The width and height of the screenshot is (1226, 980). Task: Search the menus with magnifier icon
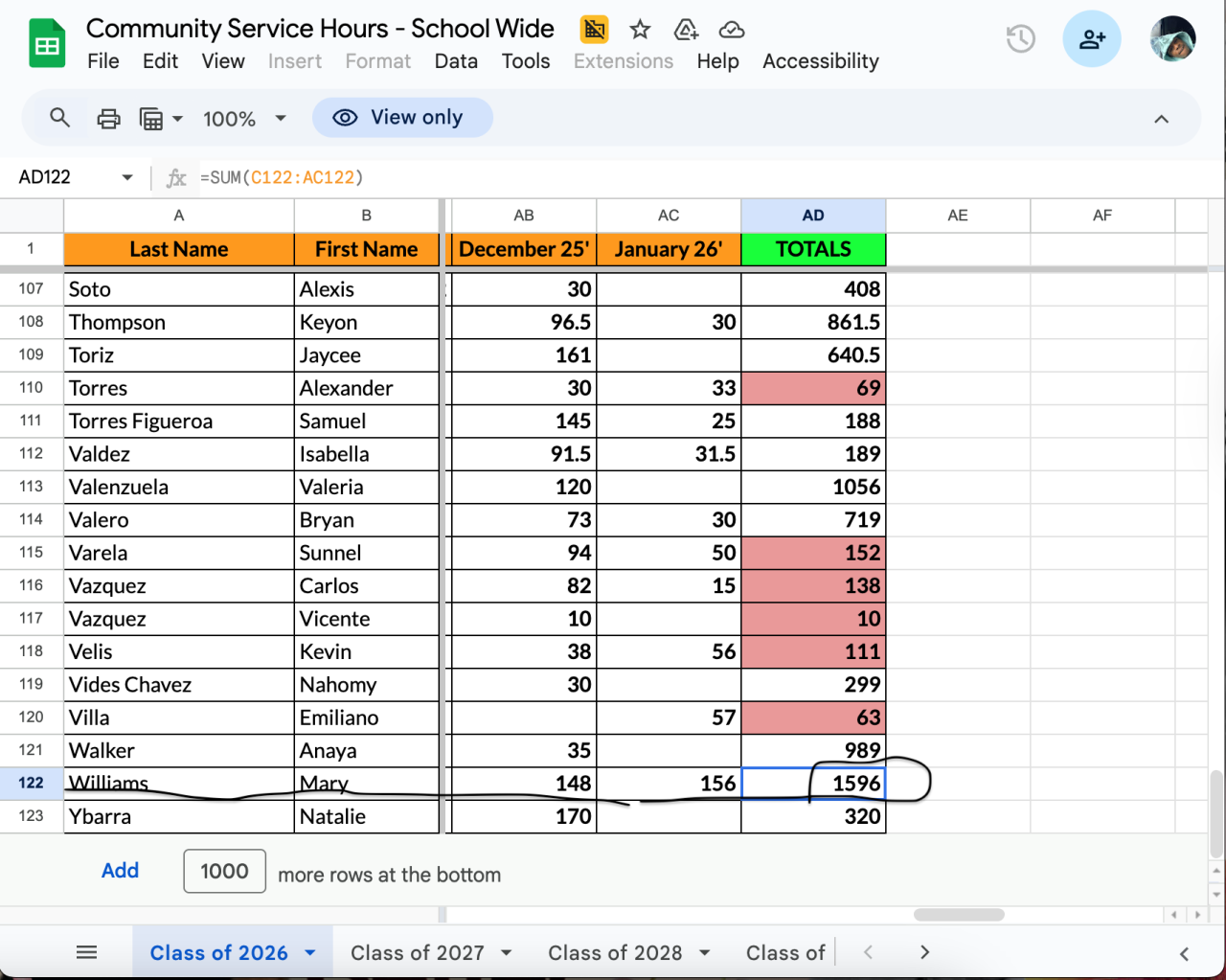[x=59, y=118]
